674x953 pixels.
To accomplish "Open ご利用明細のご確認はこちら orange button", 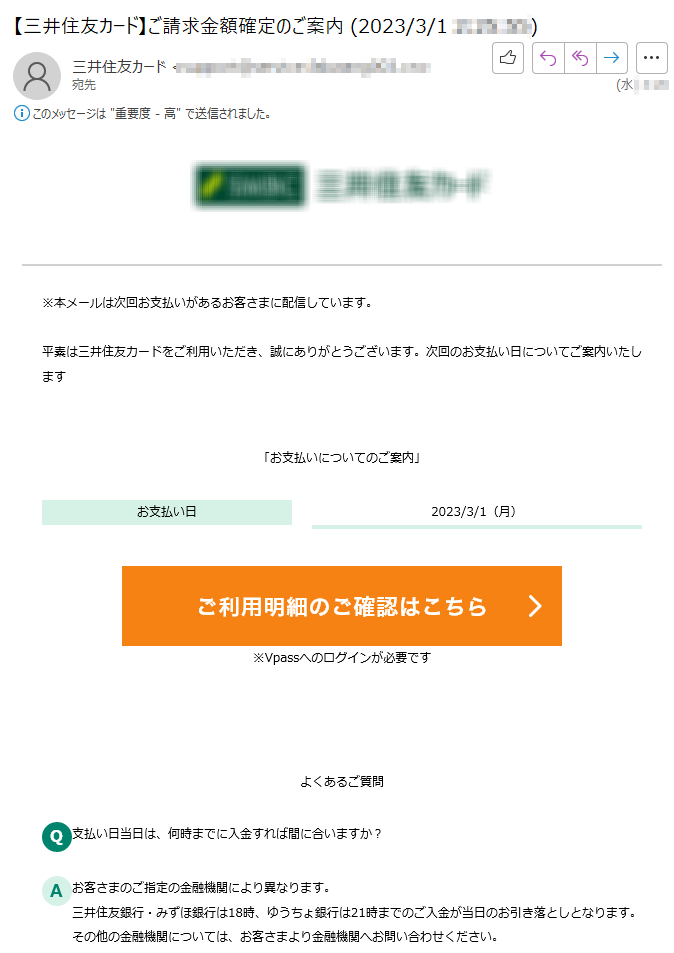I will tap(342, 606).
